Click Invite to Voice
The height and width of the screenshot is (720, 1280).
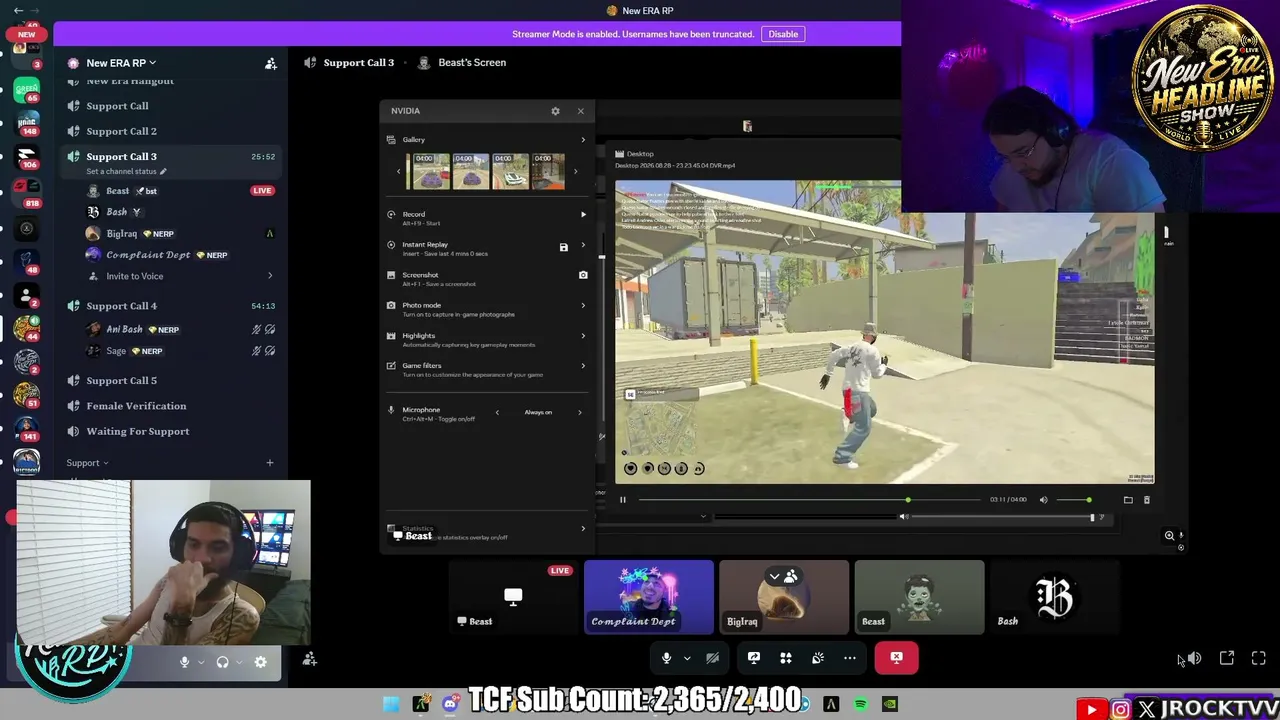click(x=134, y=276)
